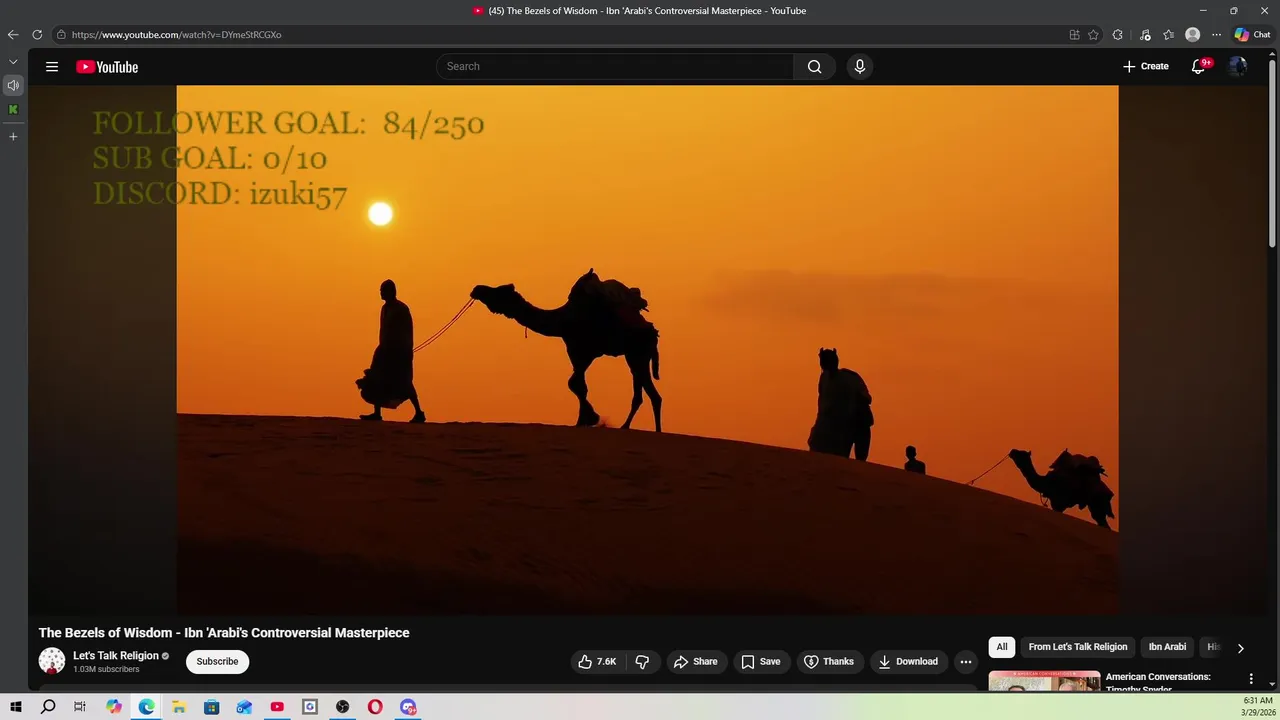Viewport: 1280px width, 720px height.
Task: Open Let's Talk Religion channel avatar
Action: tap(52, 661)
